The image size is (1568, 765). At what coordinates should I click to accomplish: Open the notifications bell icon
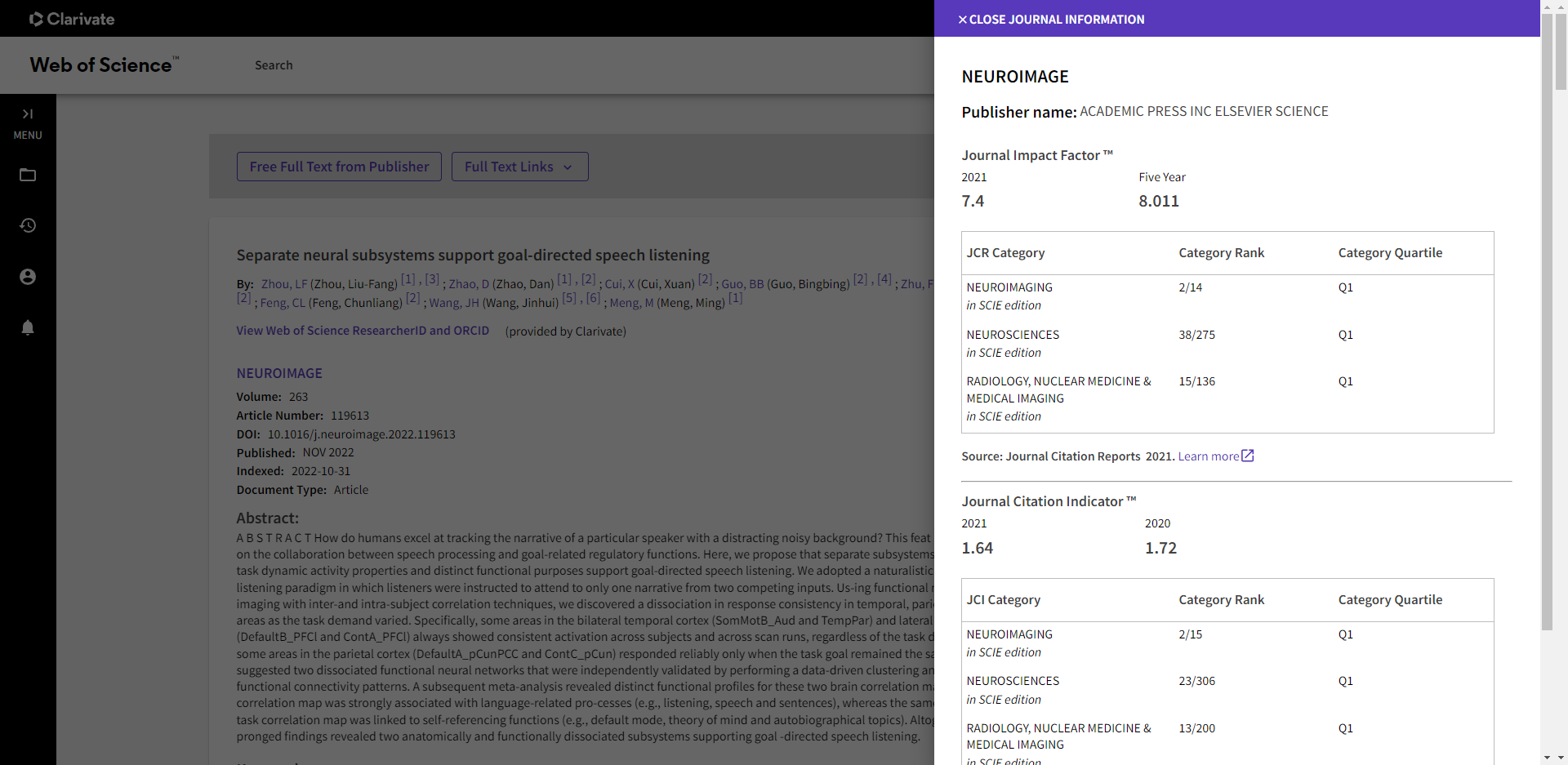(28, 327)
